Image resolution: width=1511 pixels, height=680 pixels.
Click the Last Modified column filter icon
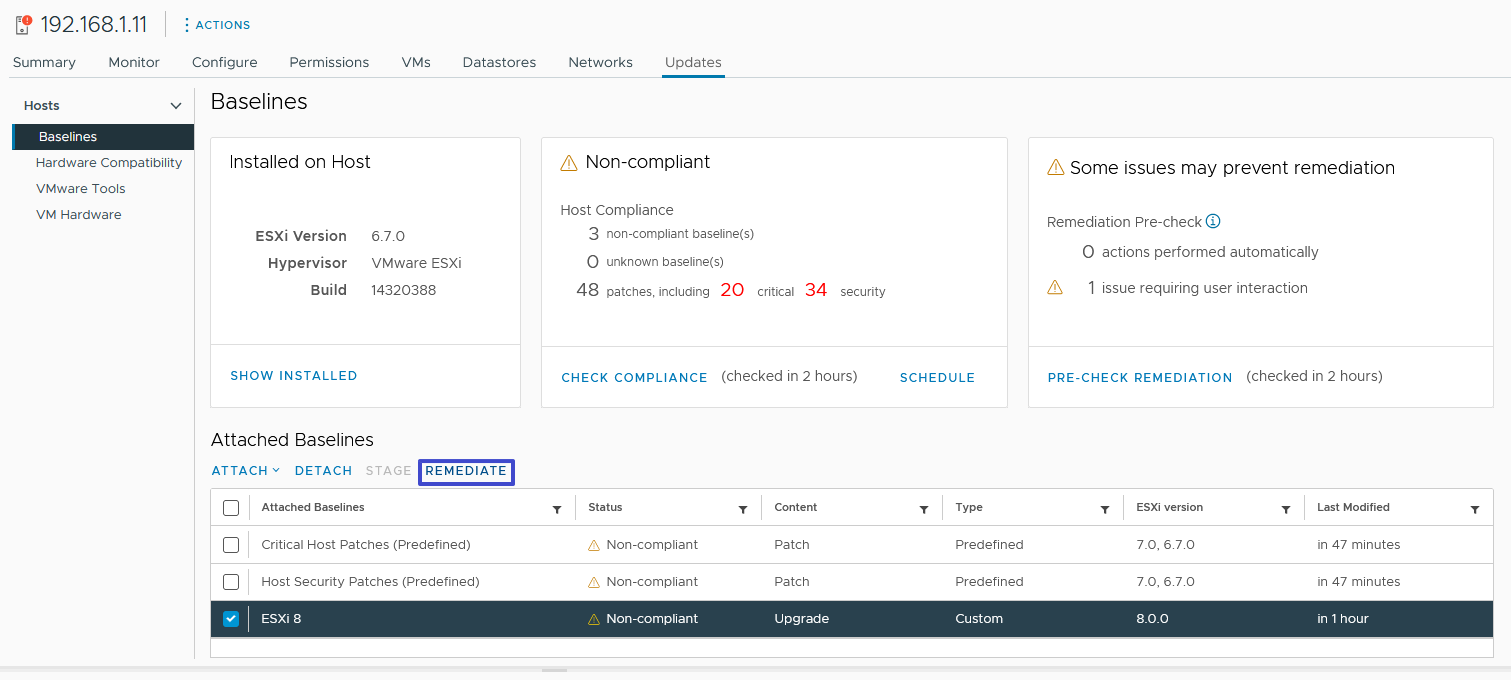[x=1475, y=509]
